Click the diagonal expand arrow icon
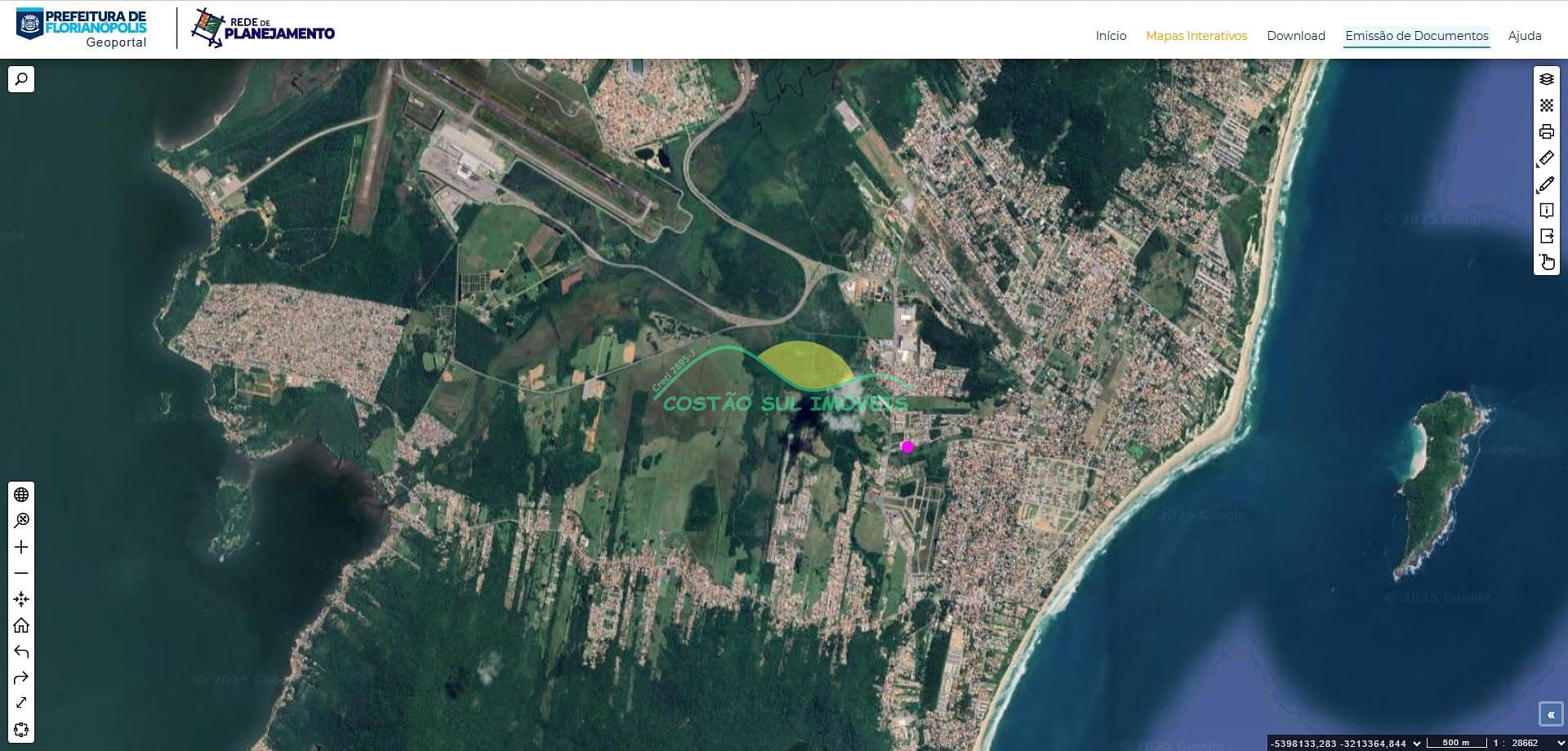Screen dimensions: 1568x751 tap(21, 703)
